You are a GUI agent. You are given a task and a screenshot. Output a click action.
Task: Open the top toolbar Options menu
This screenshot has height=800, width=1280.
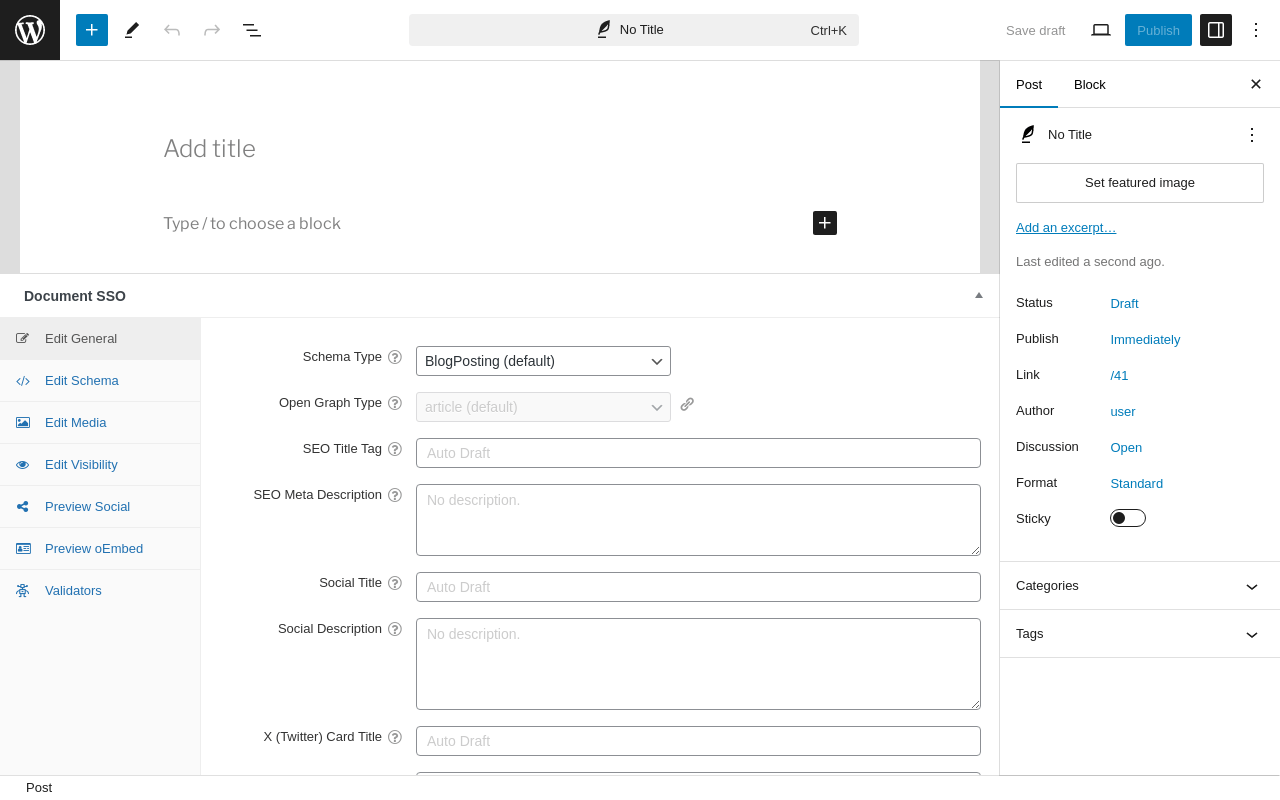(x=1256, y=30)
